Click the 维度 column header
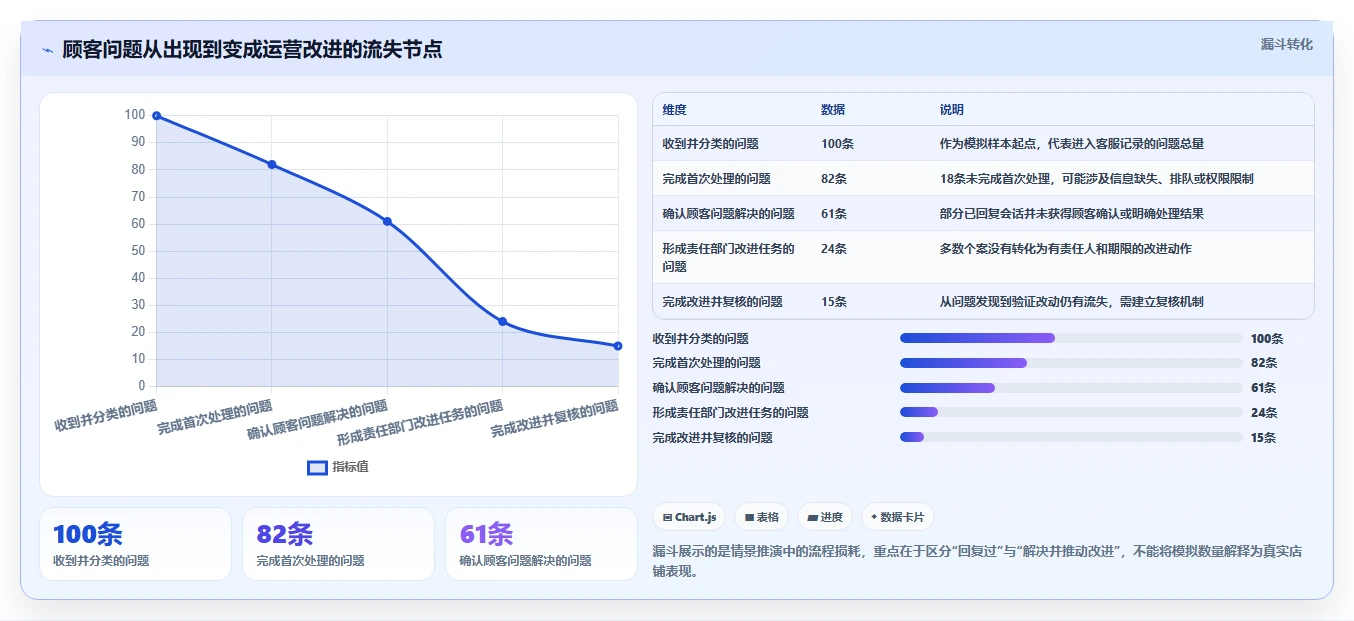This screenshot has width=1354, height=621. 674,110
